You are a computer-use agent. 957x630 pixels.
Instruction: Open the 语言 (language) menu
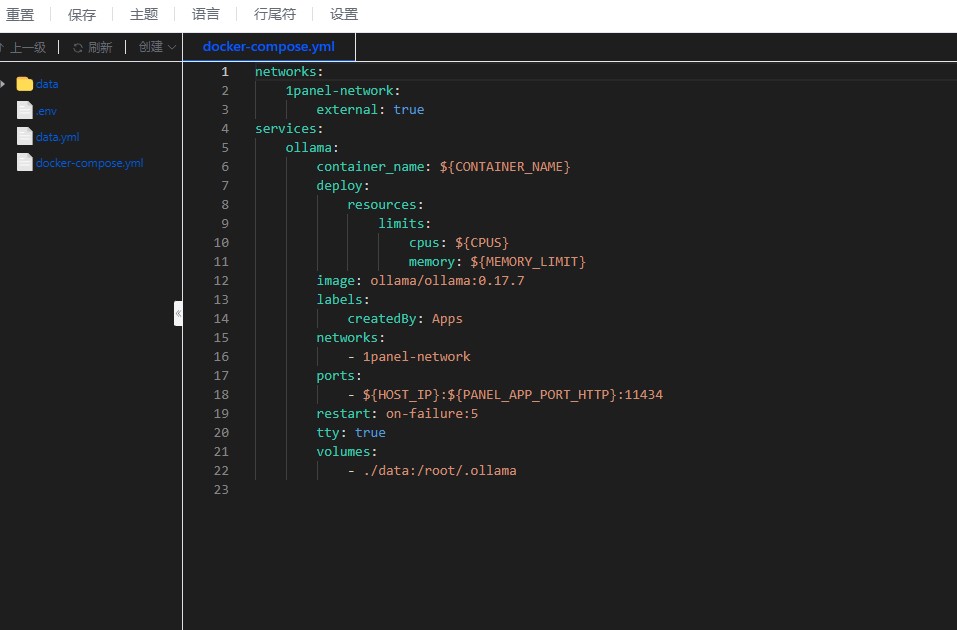[206, 15]
